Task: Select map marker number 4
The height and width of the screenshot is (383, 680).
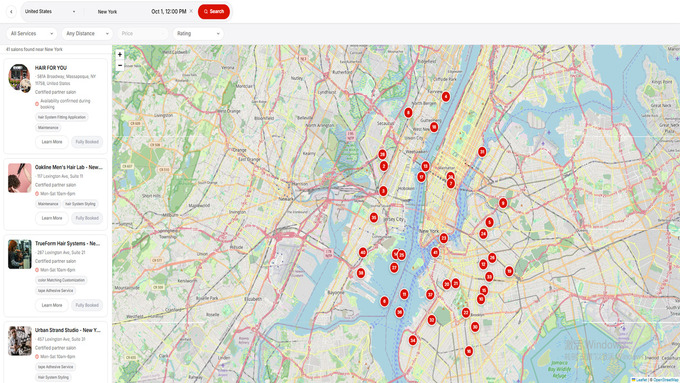Action: pyautogui.click(x=446, y=96)
